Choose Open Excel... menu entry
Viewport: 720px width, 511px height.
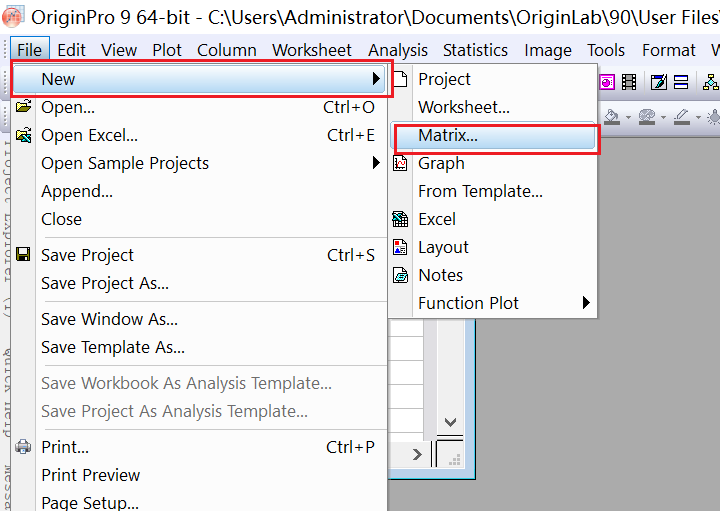200,135
